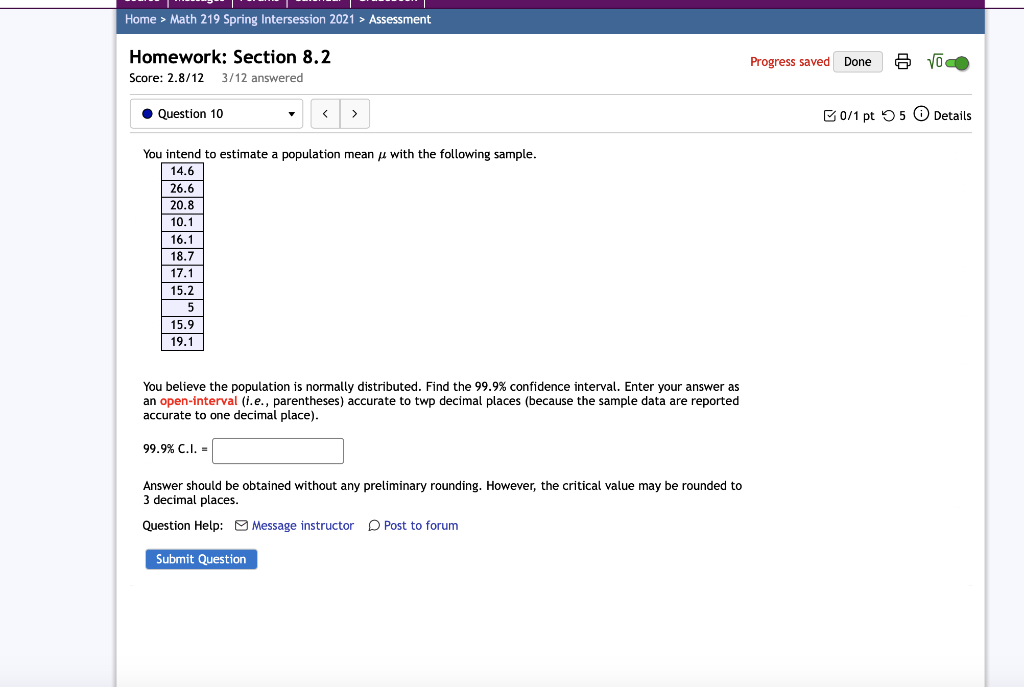The width and height of the screenshot is (1024, 687).
Task: Open the calculator square-root tool icon
Action: tap(934, 61)
